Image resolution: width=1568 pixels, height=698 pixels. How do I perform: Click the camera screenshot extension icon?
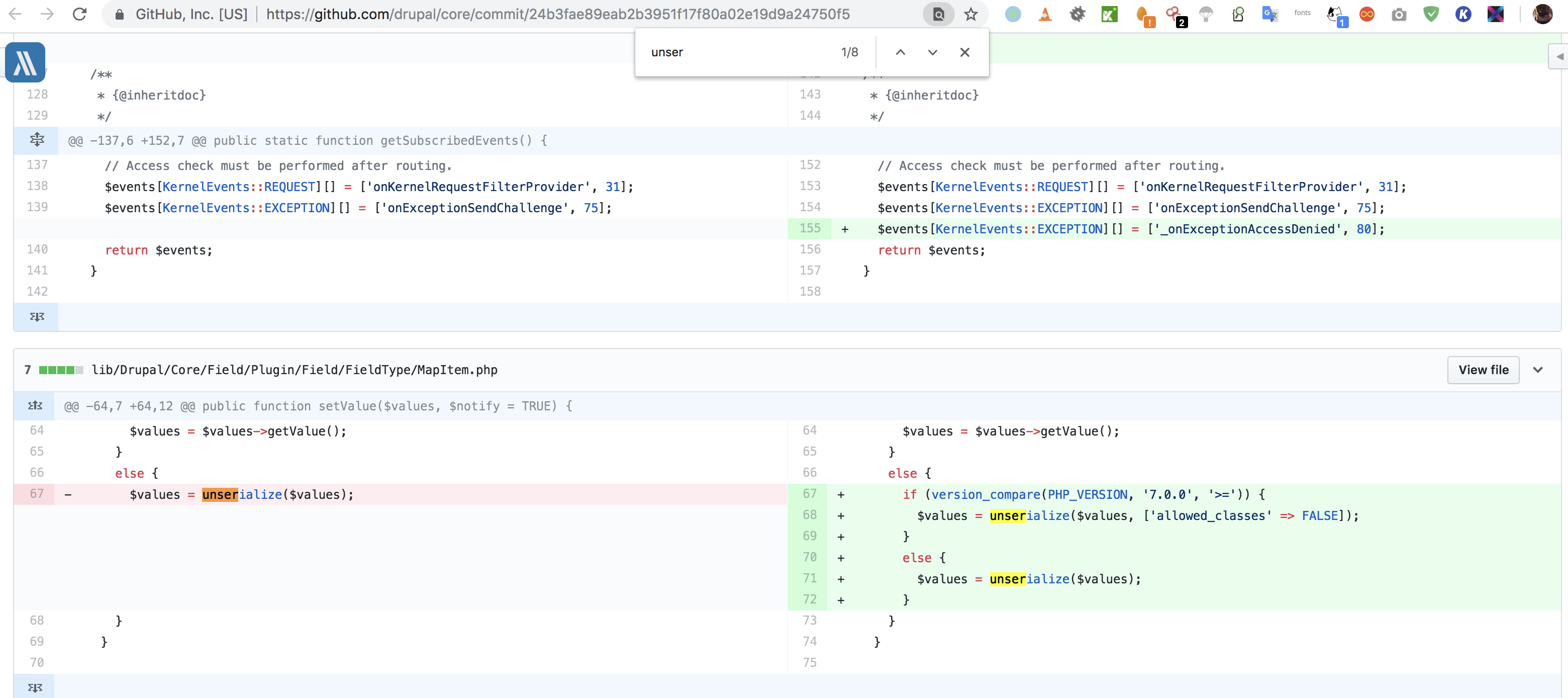tap(1399, 14)
